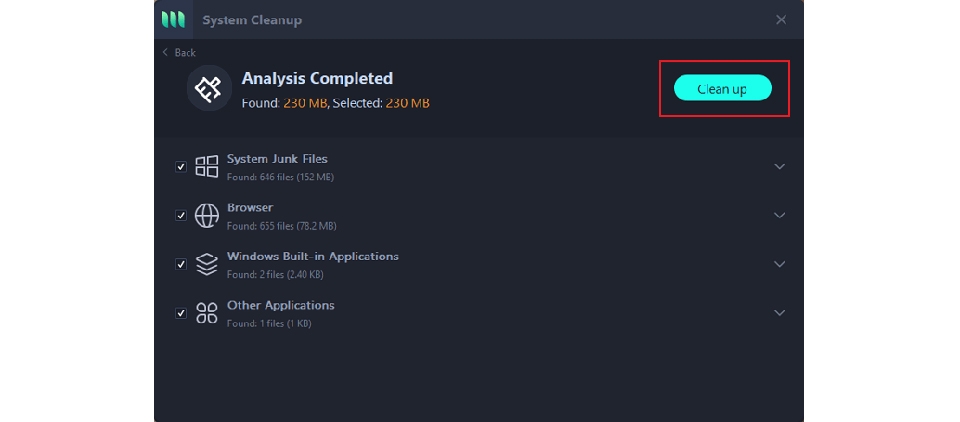Click the Back arrow icon
This screenshot has height=422, width=960.
pyautogui.click(x=165, y=52)
